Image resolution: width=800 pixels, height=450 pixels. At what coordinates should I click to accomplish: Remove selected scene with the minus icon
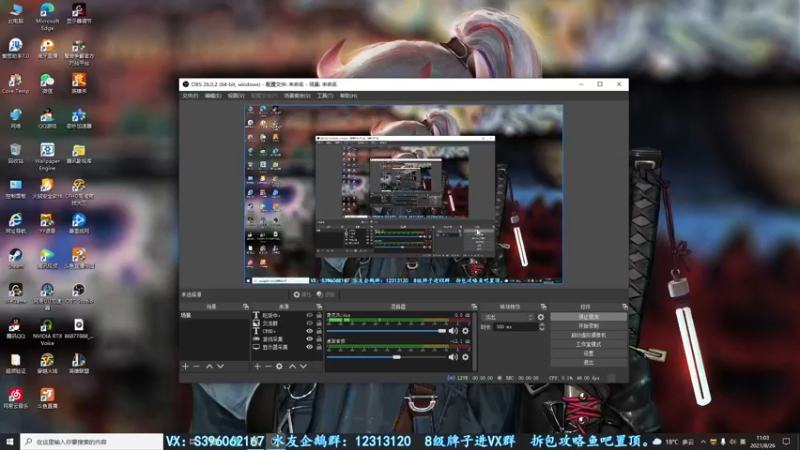coord(196,366)
